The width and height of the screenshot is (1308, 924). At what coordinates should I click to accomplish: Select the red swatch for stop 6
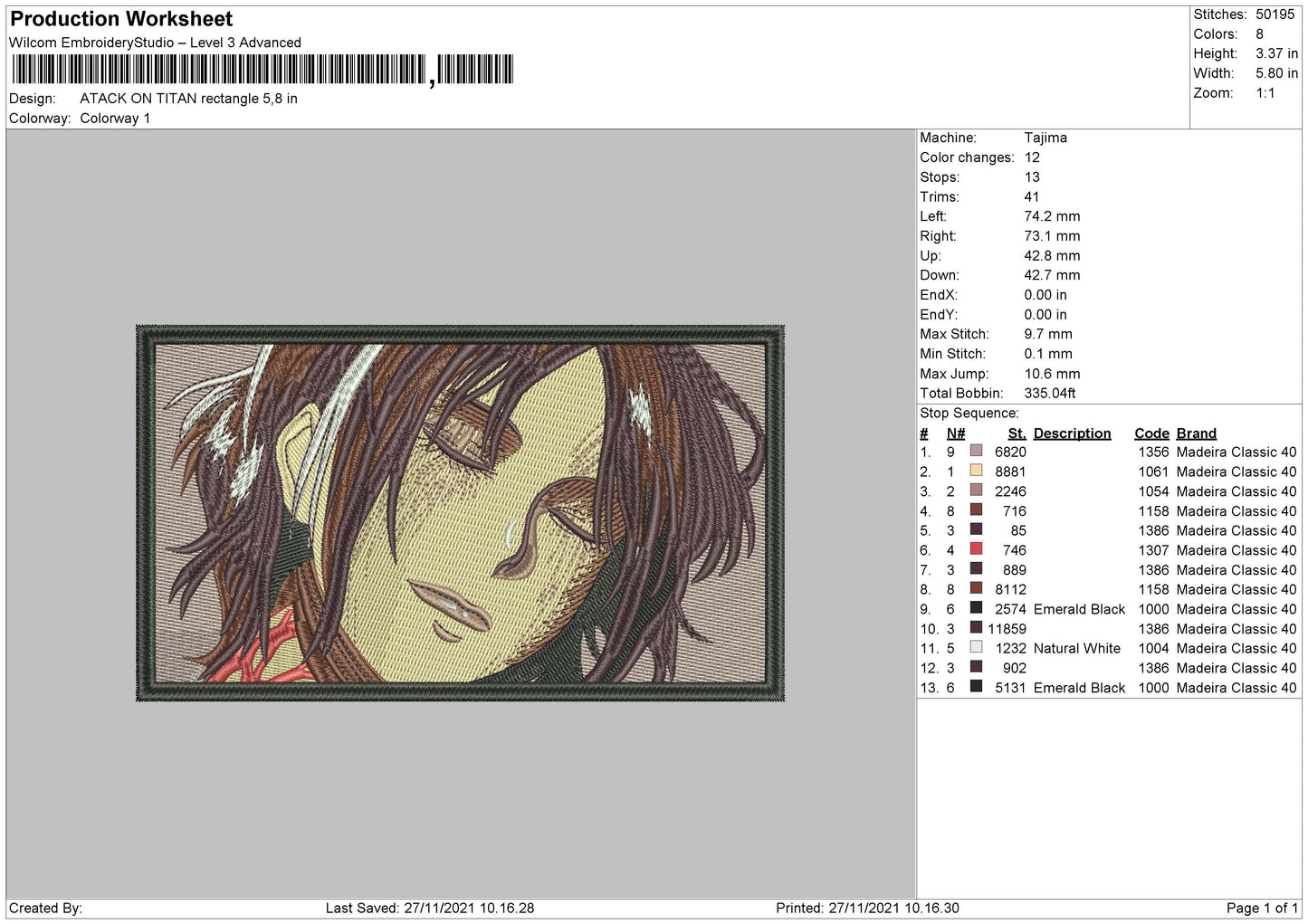coord(976,549)
